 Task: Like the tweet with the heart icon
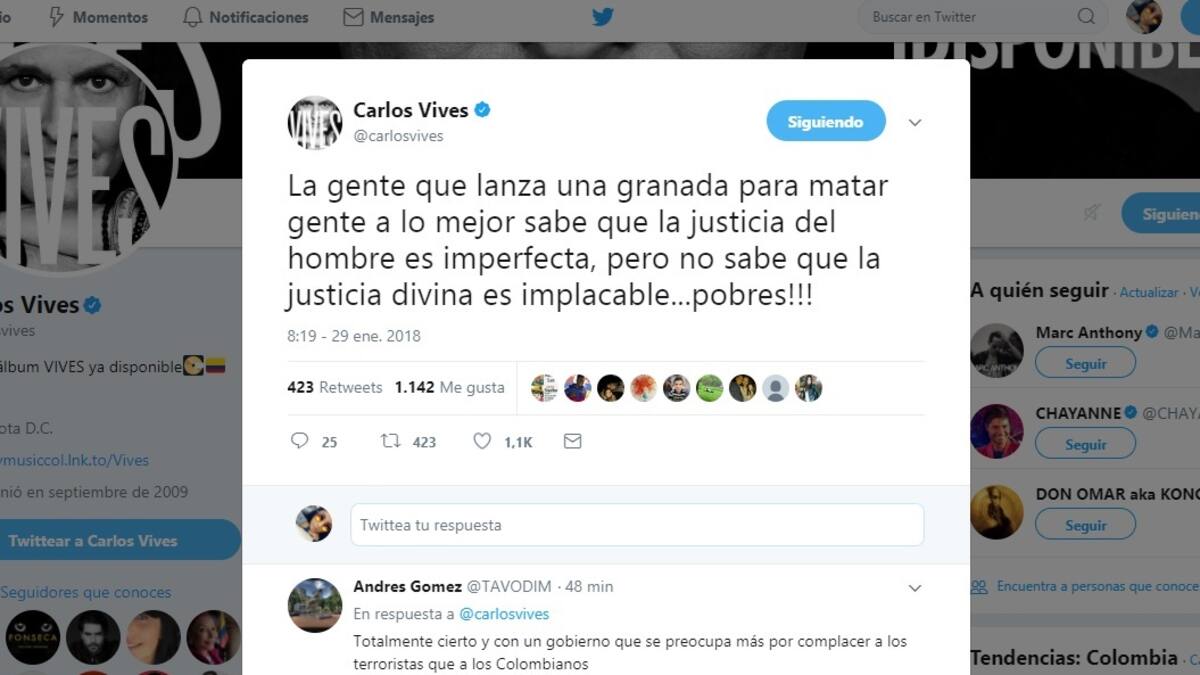click(482, 440)
